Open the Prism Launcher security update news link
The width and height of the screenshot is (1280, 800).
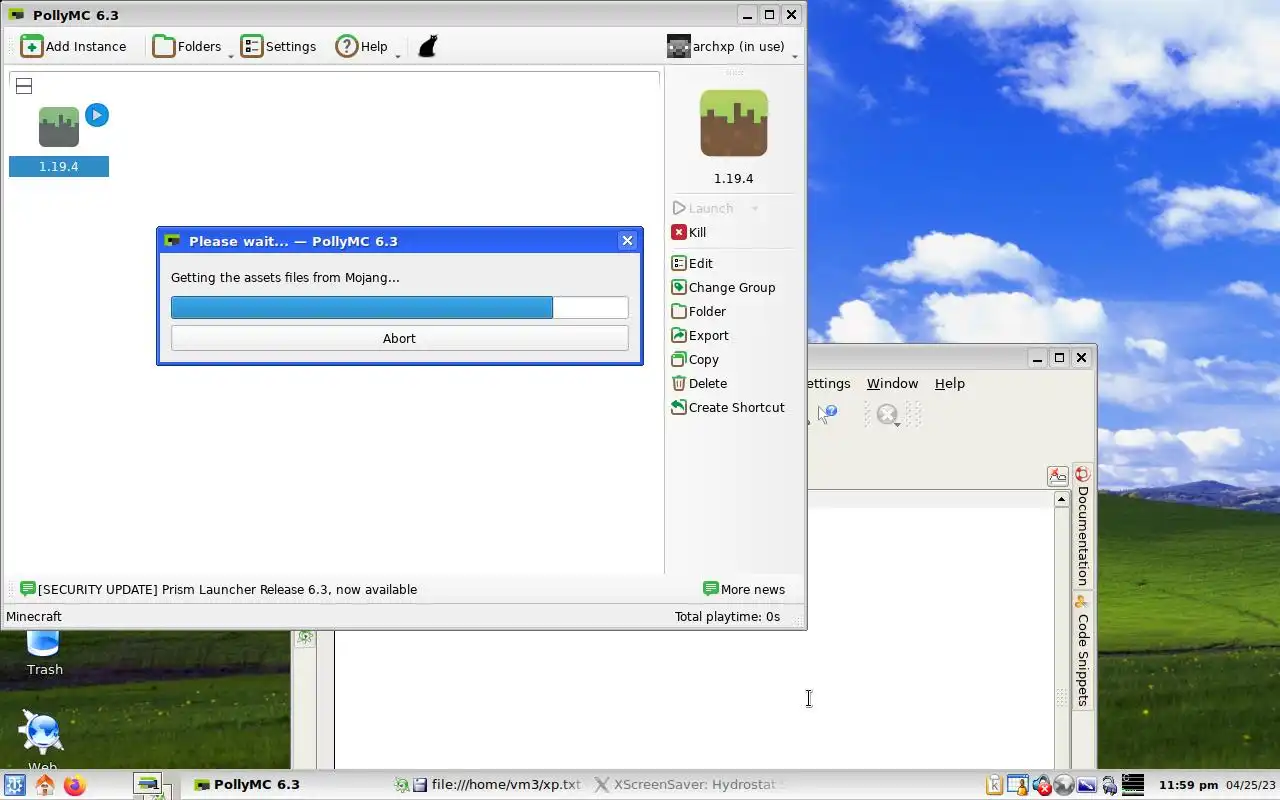218,589
